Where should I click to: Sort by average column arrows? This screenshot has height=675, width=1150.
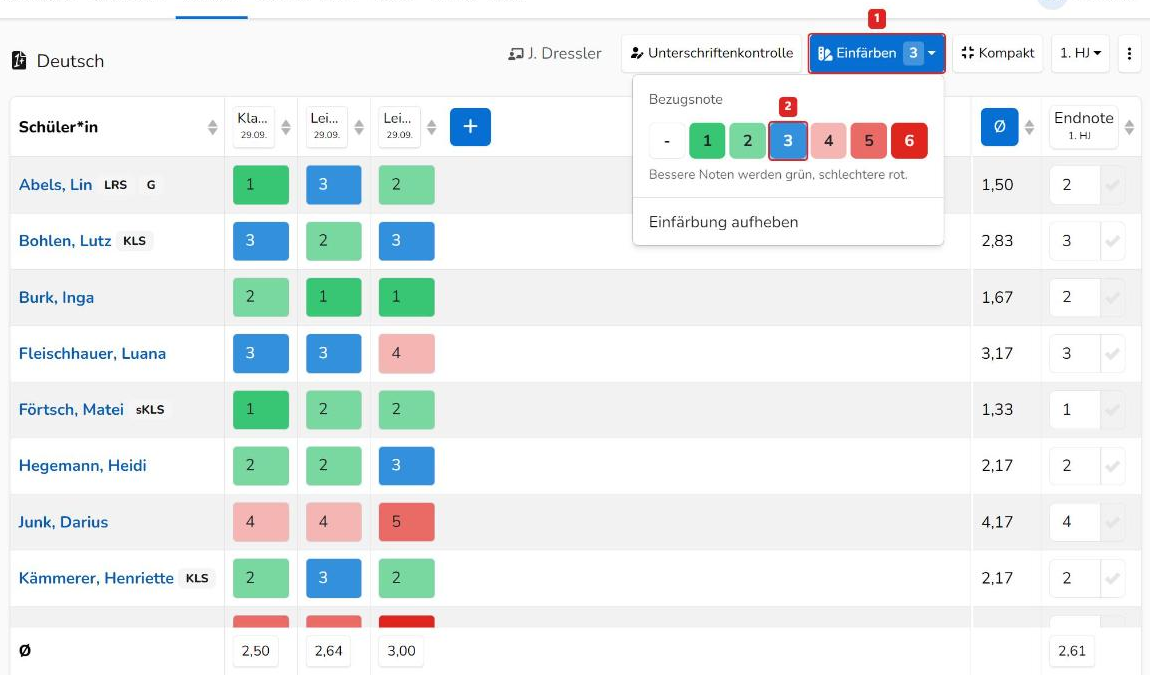pyautogui.click(x=1029, y=127)
